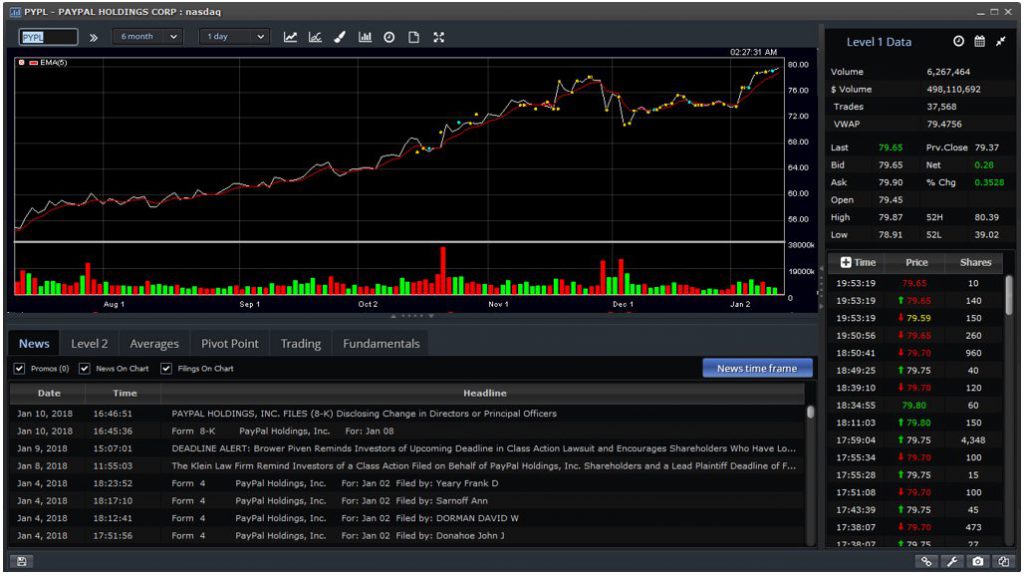
Task: Switch to the Trading tab
Action: [x=300, y=344]
